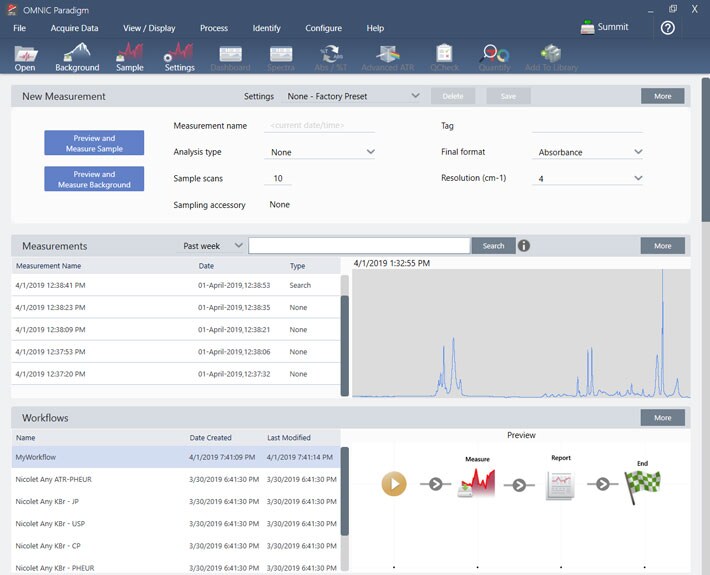Click Preview and Measure Background button
This screenshot has height=575, width=710.
[x=94, y=179]
